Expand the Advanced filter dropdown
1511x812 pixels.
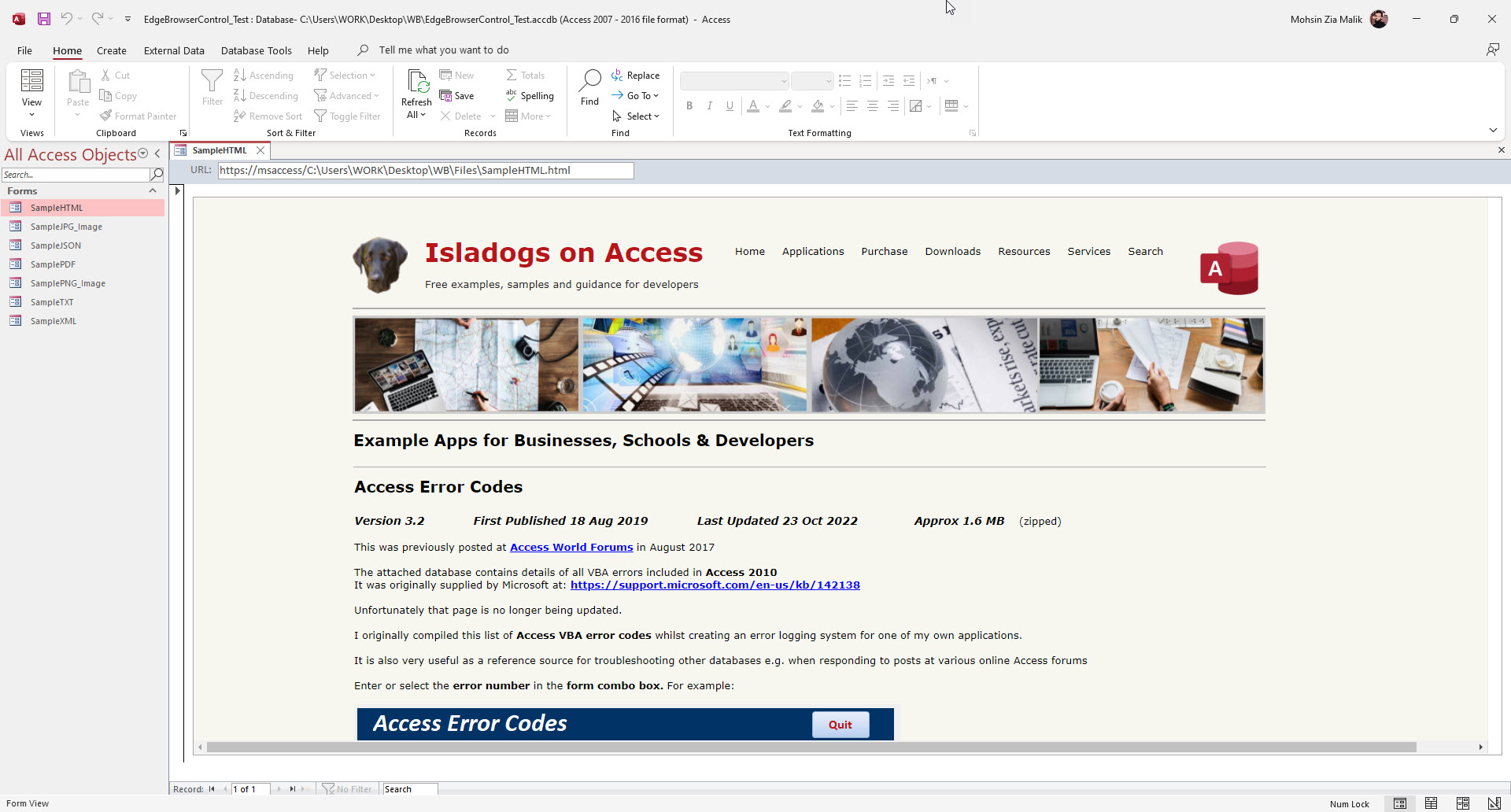tap(346, 96)
